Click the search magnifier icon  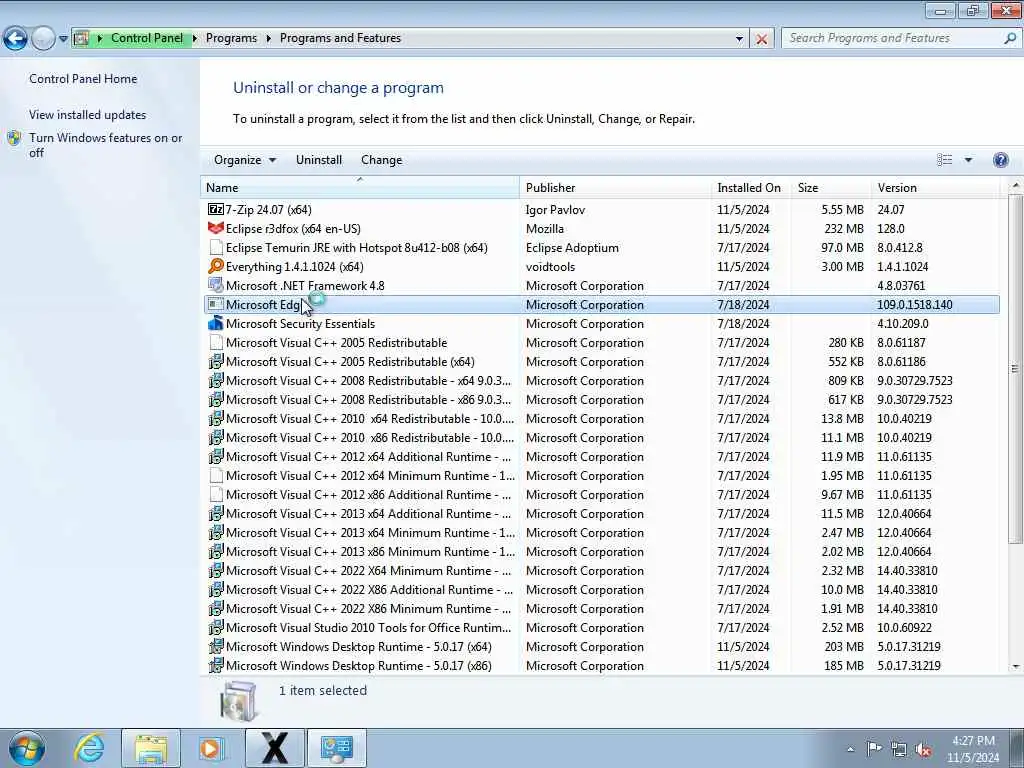tap(1010, 39)
